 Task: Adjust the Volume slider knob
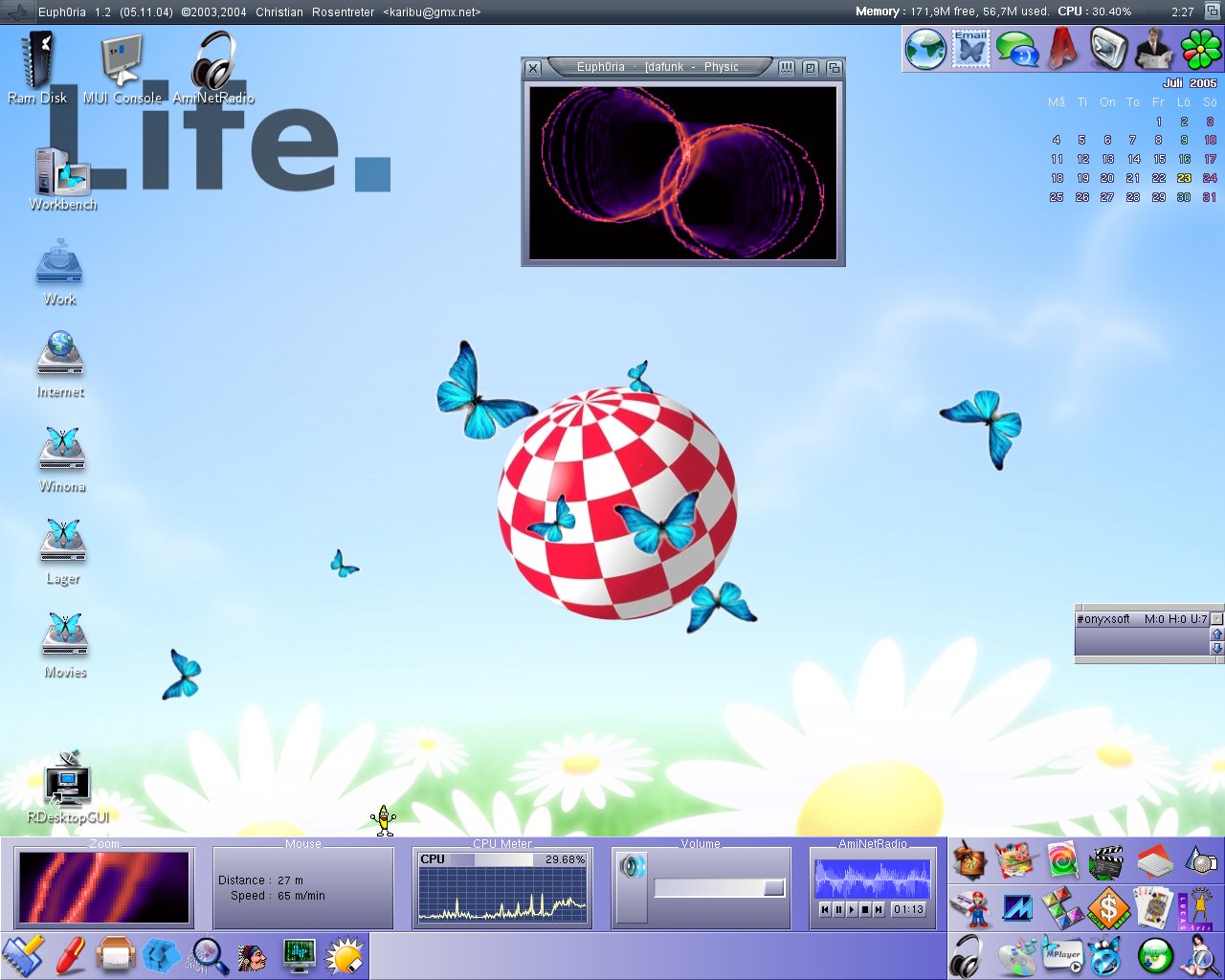click(x=774, y=888)
